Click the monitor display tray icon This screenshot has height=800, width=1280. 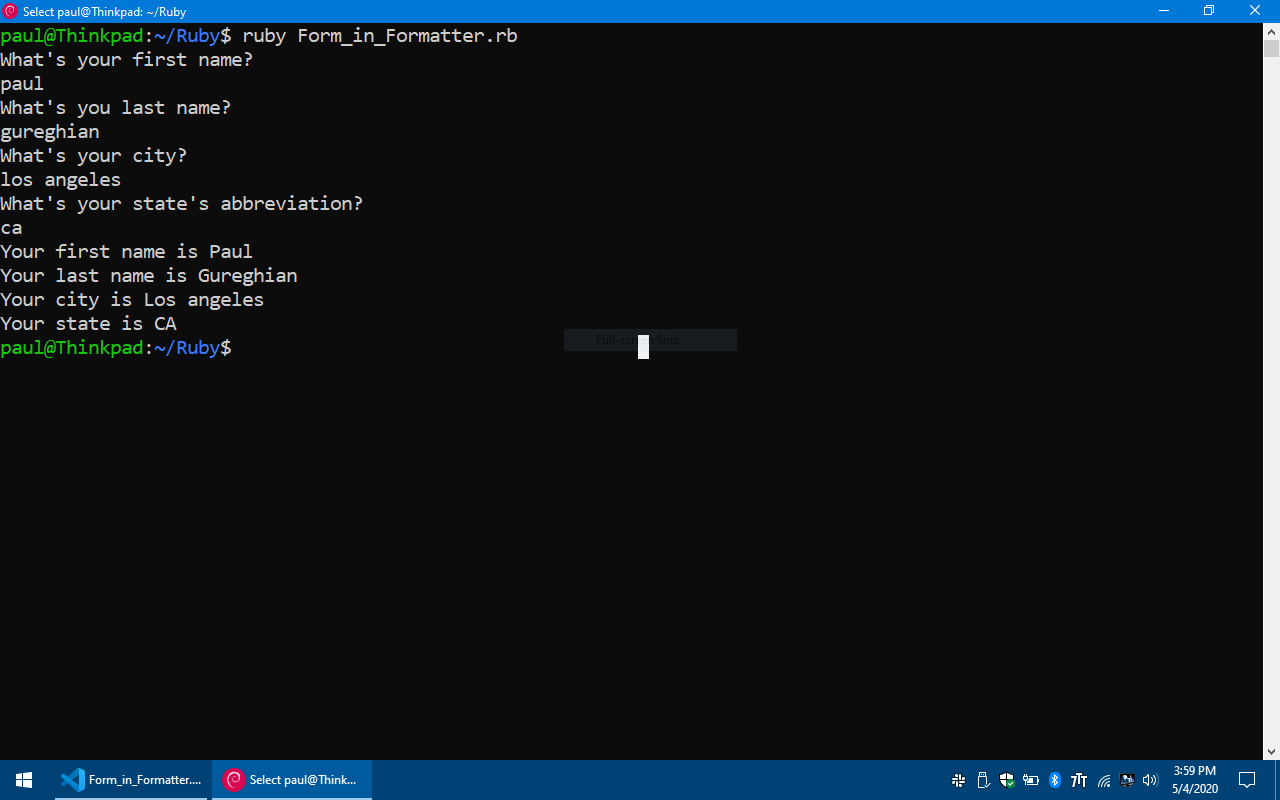click(x=1127, y=780)
